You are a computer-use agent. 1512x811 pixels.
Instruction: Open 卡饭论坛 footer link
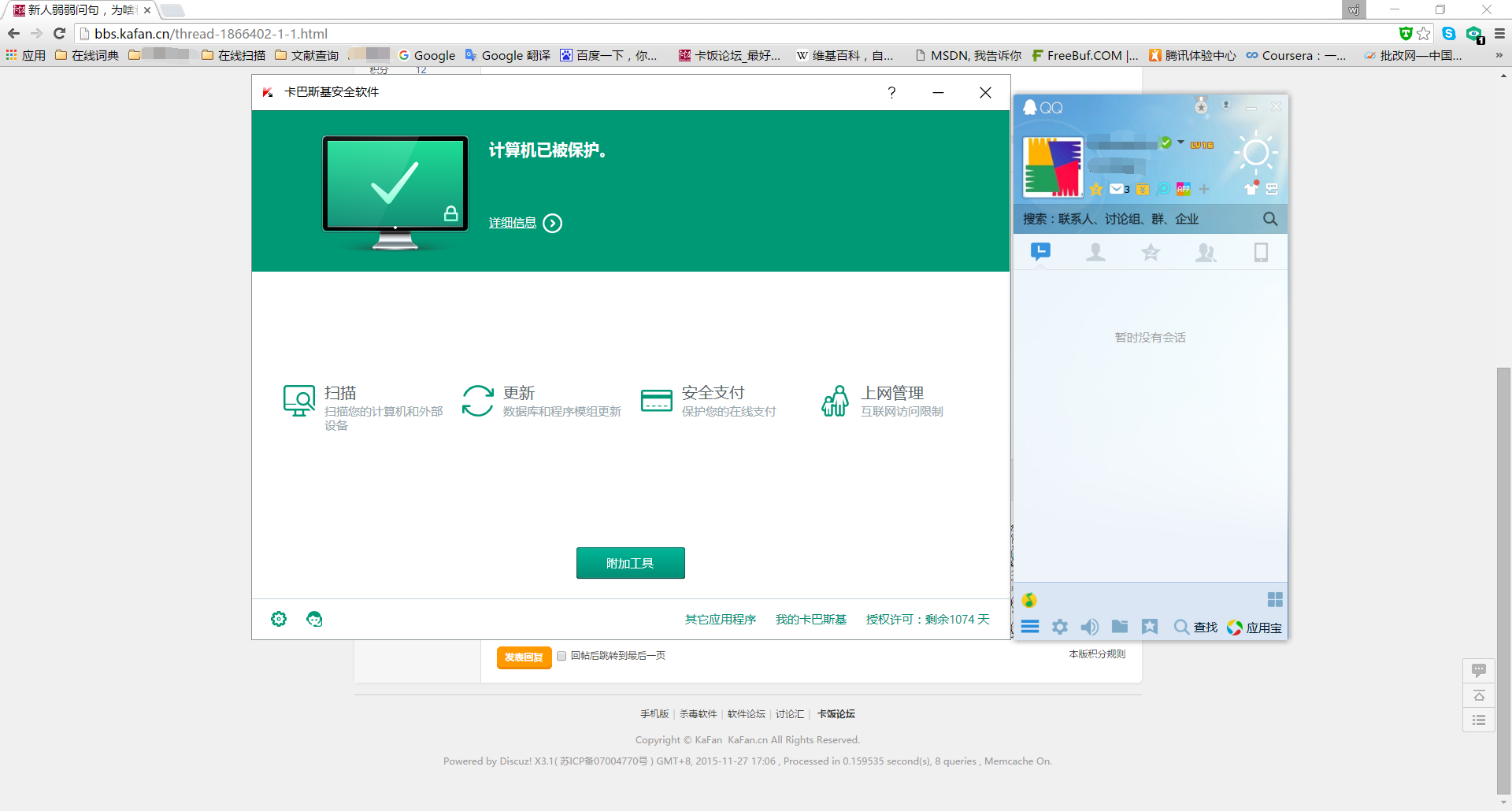click(x=836, y=714)
